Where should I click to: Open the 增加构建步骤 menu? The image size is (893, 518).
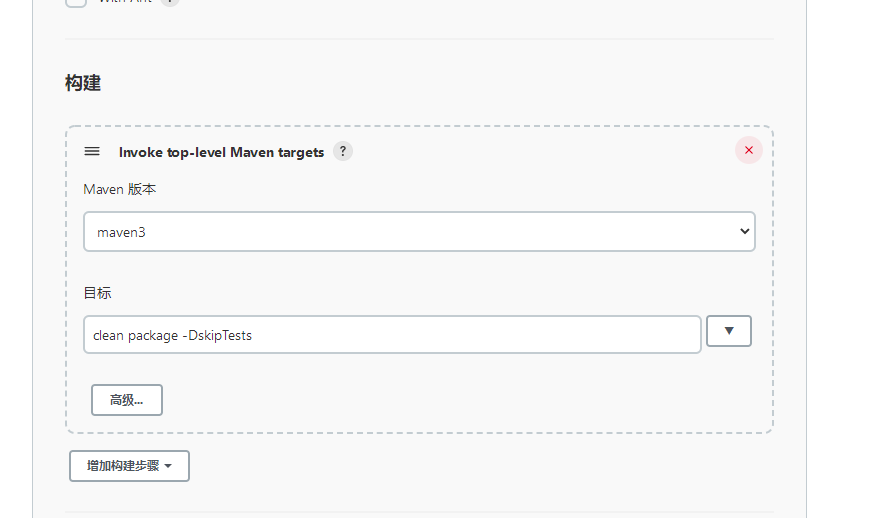(x=123, y=466)
